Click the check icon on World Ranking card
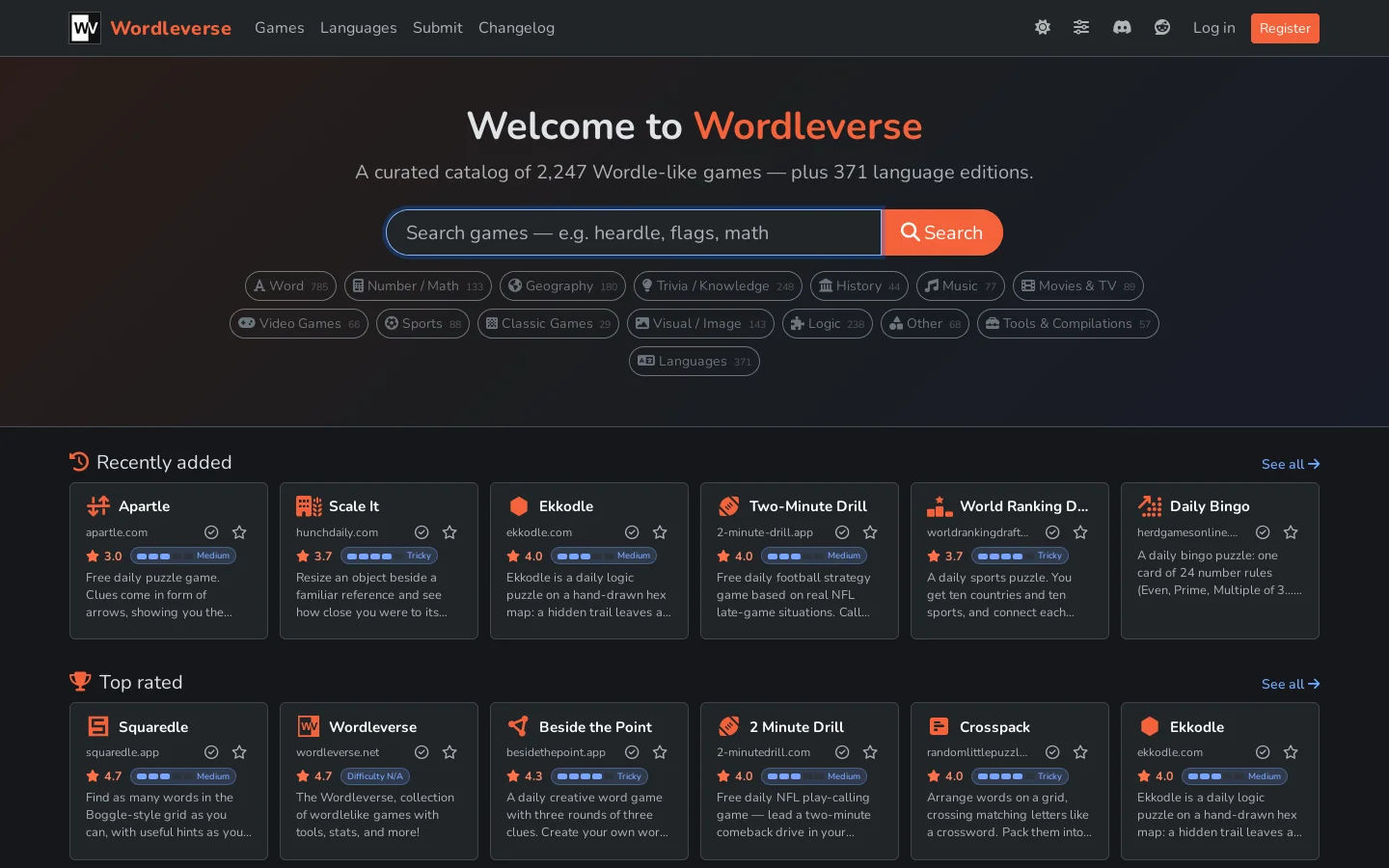The width and height of the screenshot is (1389, 868). tap(1052, 532)
